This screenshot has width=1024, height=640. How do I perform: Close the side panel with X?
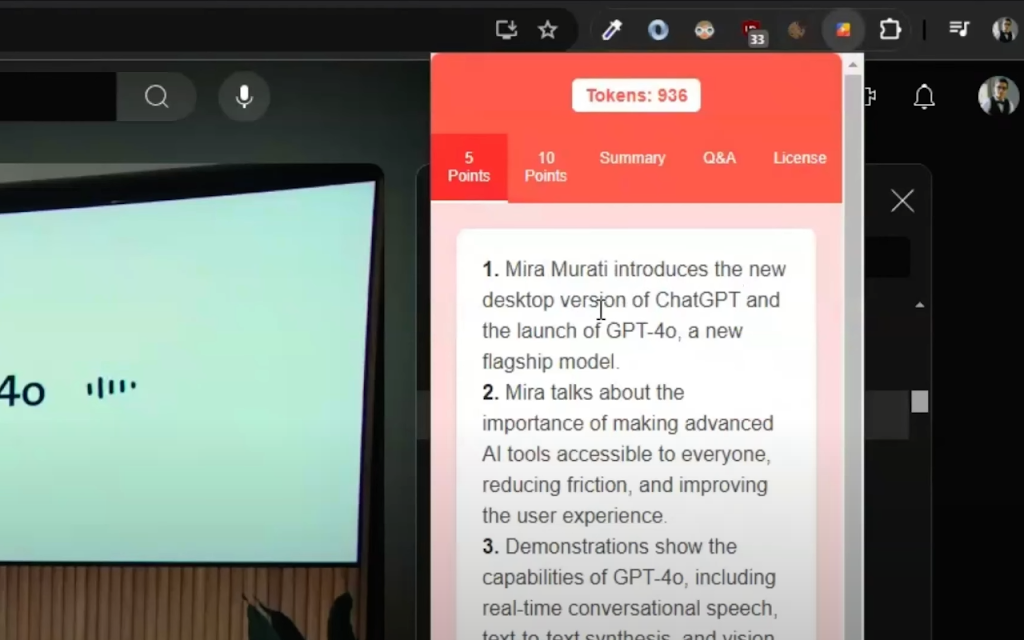pyautogui.click(x=903, y=200)
